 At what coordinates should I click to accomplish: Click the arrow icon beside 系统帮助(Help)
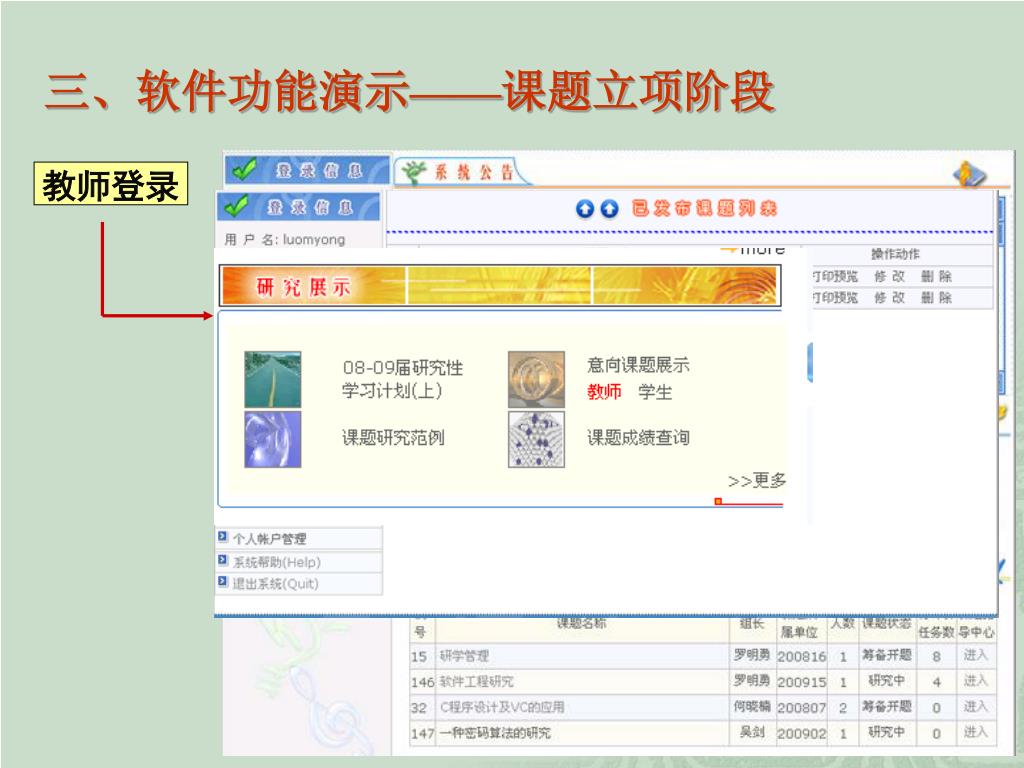click(x=223, y=560)
